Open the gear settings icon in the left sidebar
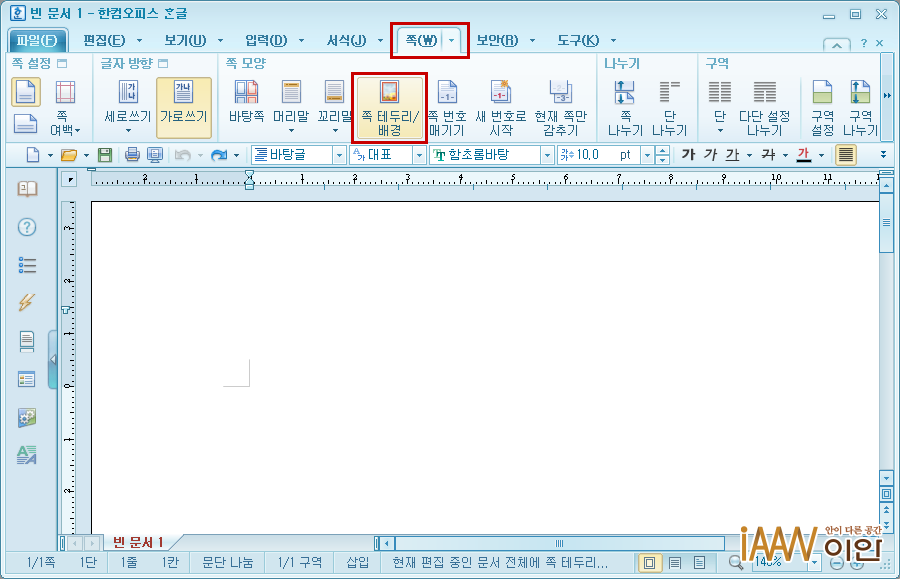 coord(26,417)
